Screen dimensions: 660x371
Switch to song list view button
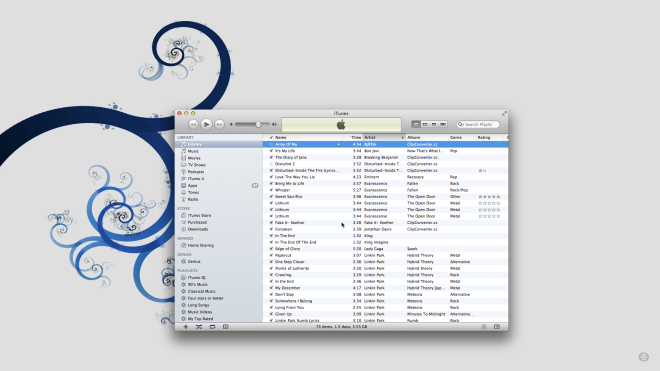pyautogui.click(x=416, y=124)
